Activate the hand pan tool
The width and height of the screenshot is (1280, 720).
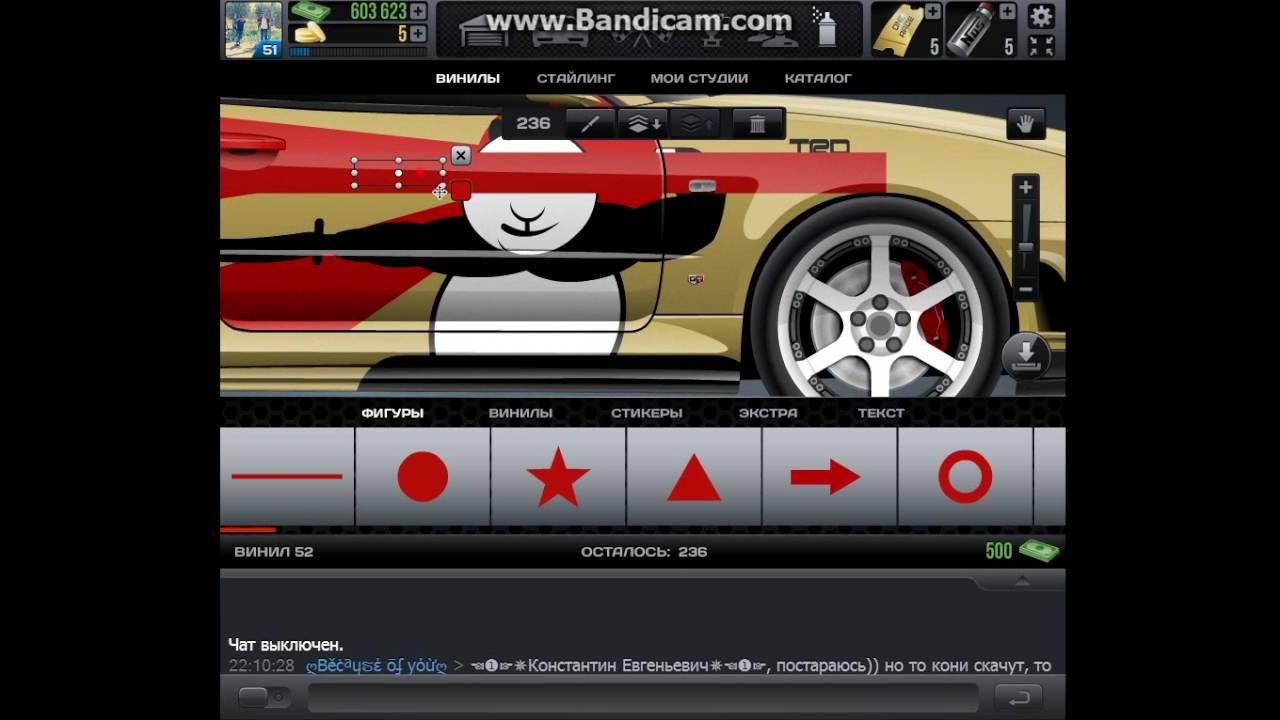(1025, 123)
